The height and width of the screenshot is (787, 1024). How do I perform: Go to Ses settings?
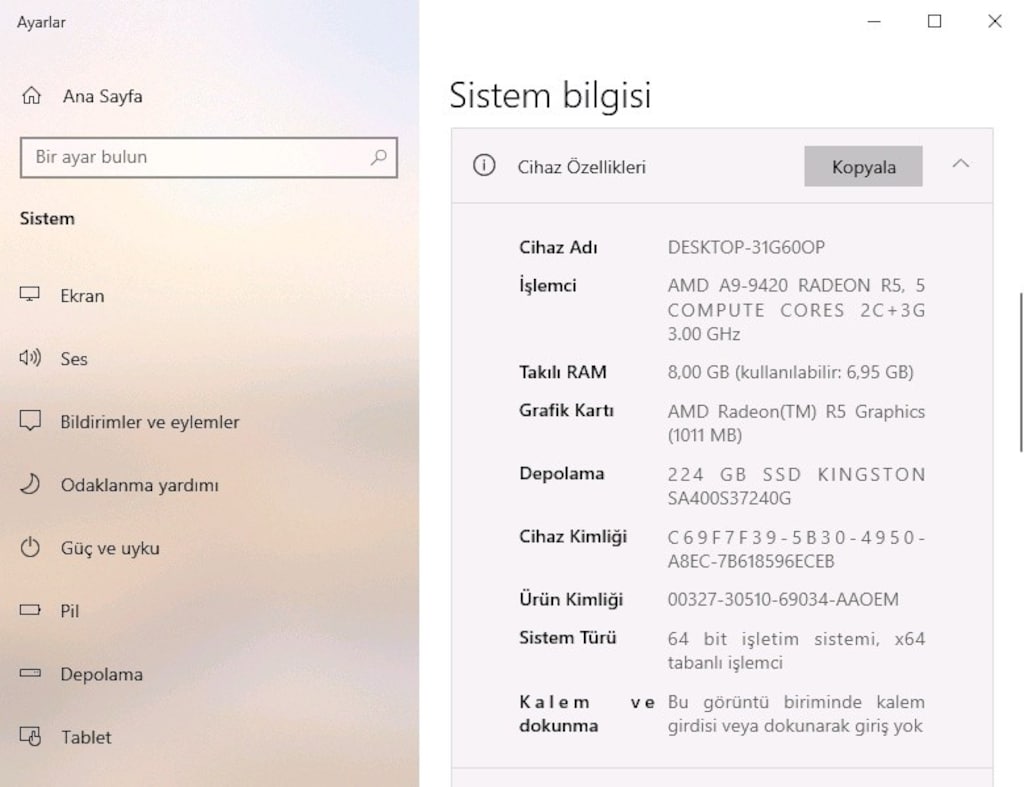coord(74,359)
